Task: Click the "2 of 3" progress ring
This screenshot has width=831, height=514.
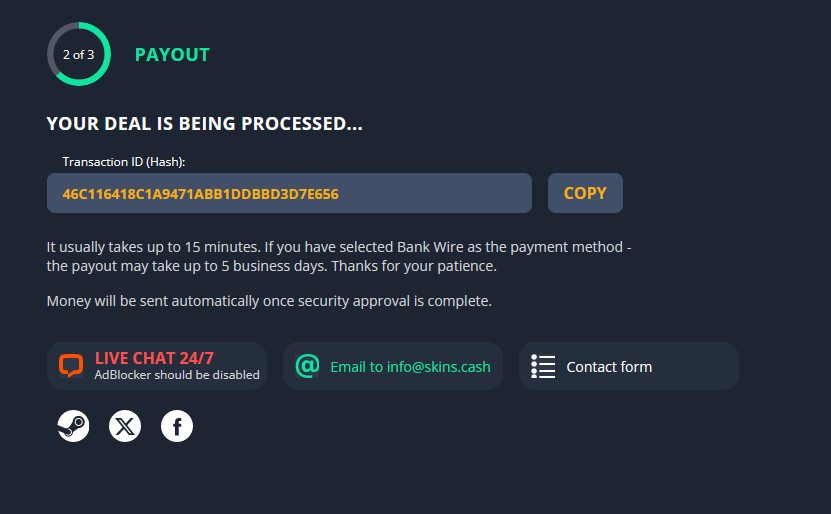Action: (78, 54)
